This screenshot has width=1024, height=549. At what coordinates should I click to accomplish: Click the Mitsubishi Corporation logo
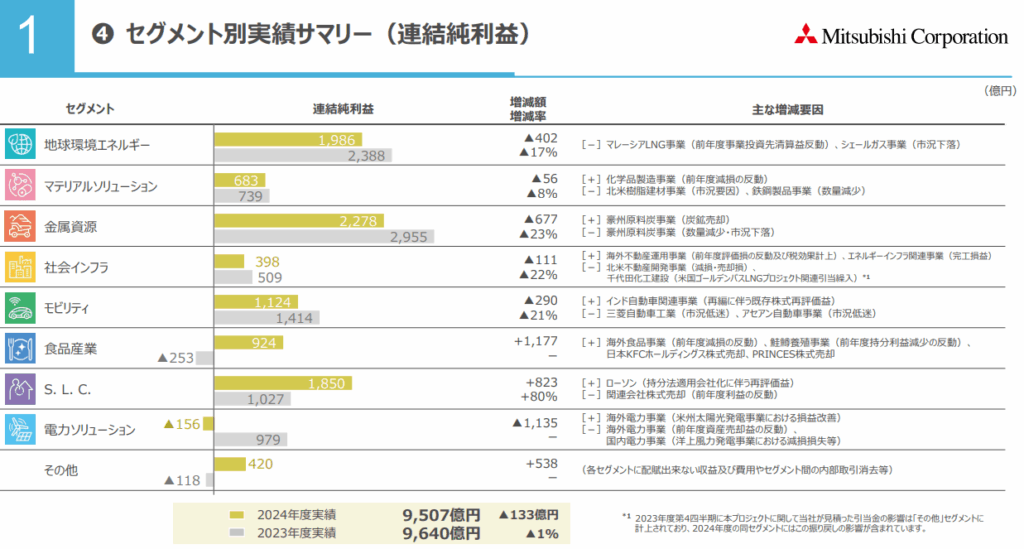pos(901,35)
